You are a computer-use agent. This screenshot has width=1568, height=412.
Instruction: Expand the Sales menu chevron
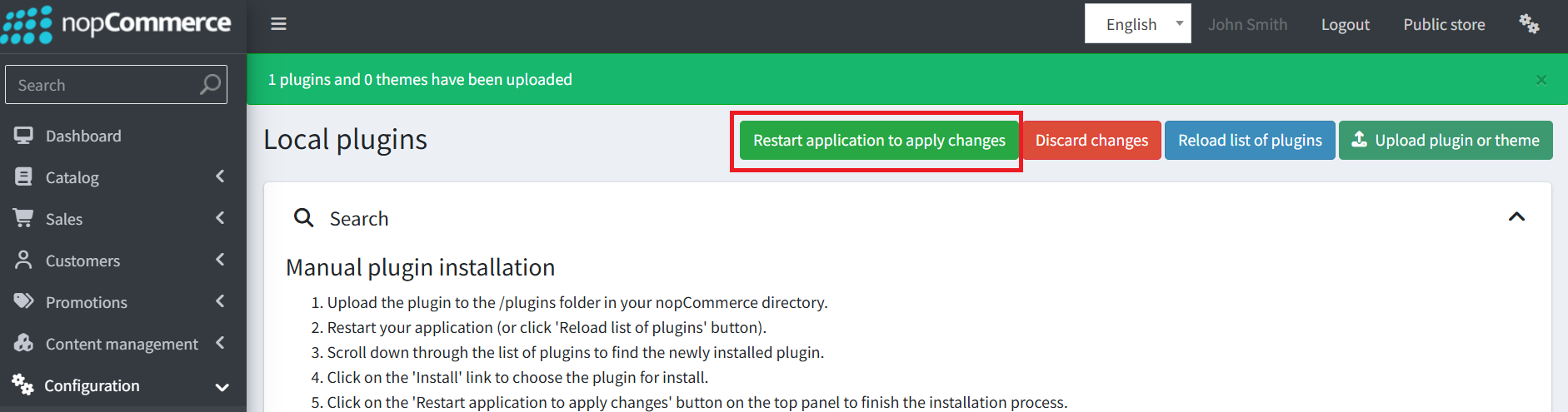(x=220, y=218)
